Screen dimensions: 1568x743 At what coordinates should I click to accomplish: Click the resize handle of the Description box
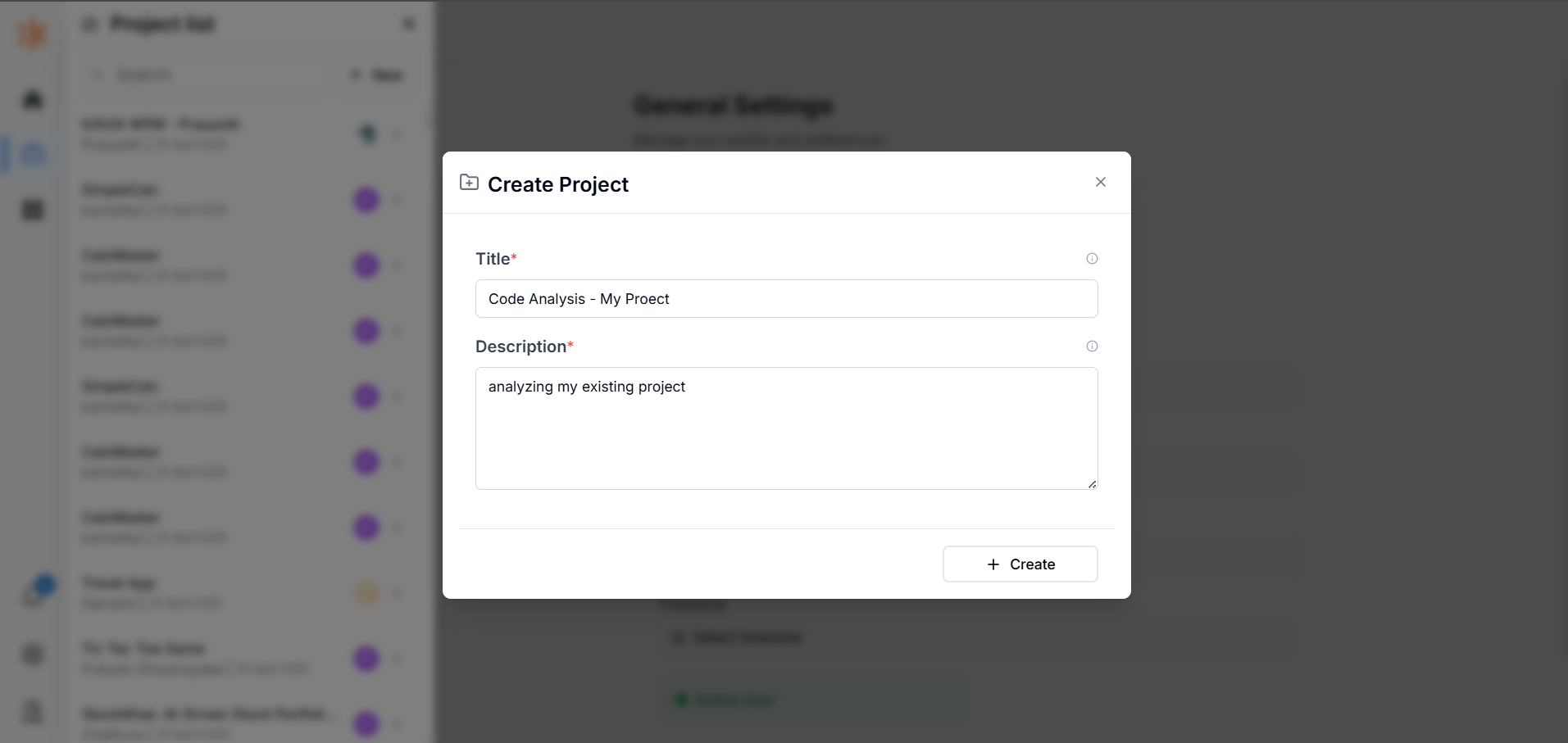pos(1092,484)
